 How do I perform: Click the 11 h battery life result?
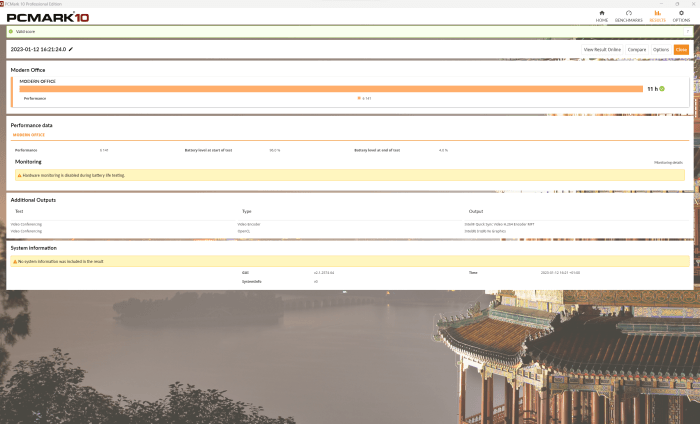coord(653,89)
